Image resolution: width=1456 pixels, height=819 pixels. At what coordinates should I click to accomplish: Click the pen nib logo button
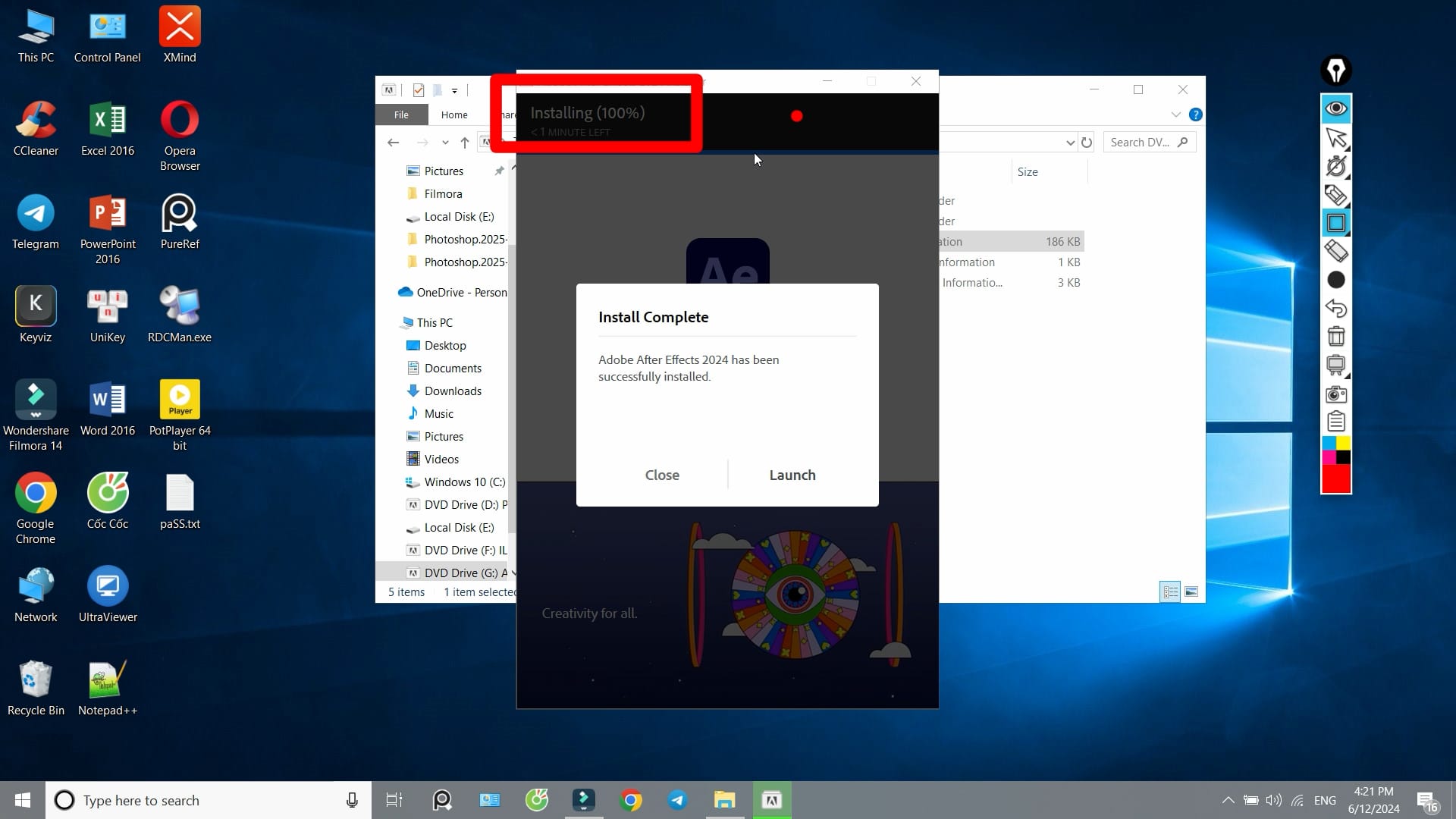tap(1335, 71)
